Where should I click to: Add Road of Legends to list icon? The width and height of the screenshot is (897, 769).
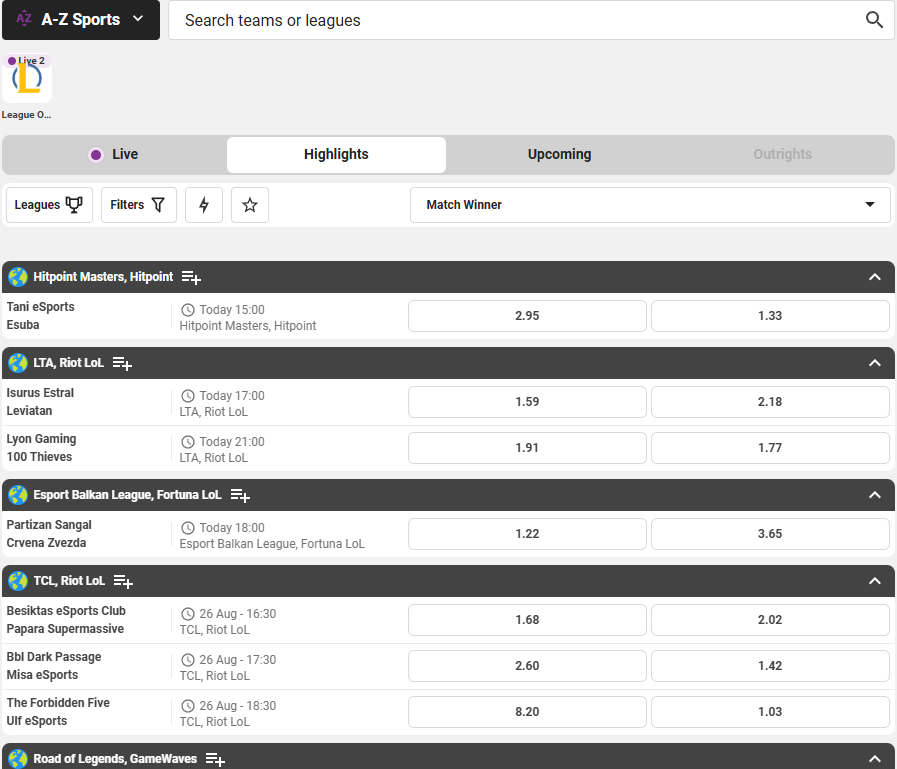[x=215, y=759]
